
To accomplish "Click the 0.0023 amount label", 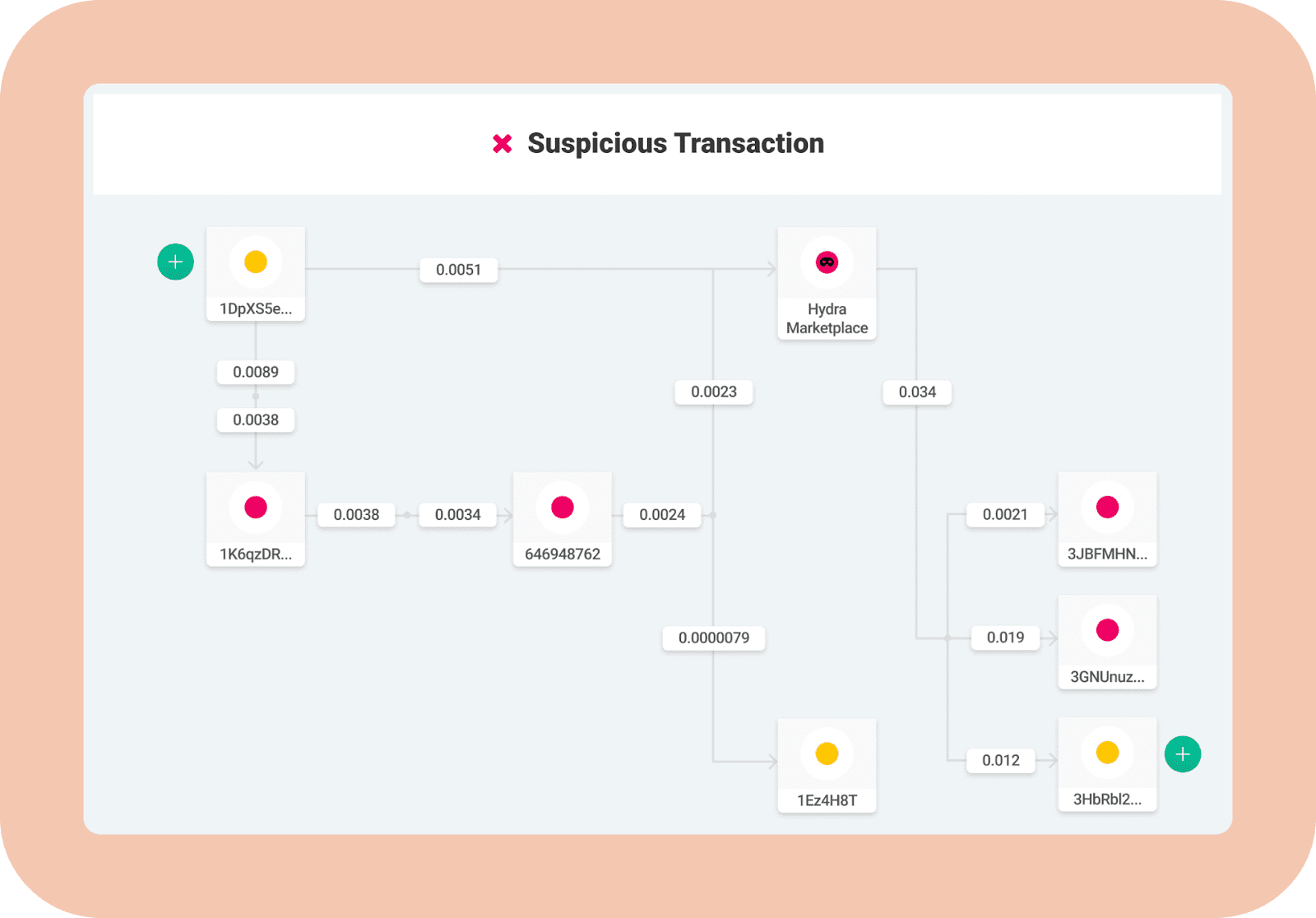I will [x=714, y=392].
